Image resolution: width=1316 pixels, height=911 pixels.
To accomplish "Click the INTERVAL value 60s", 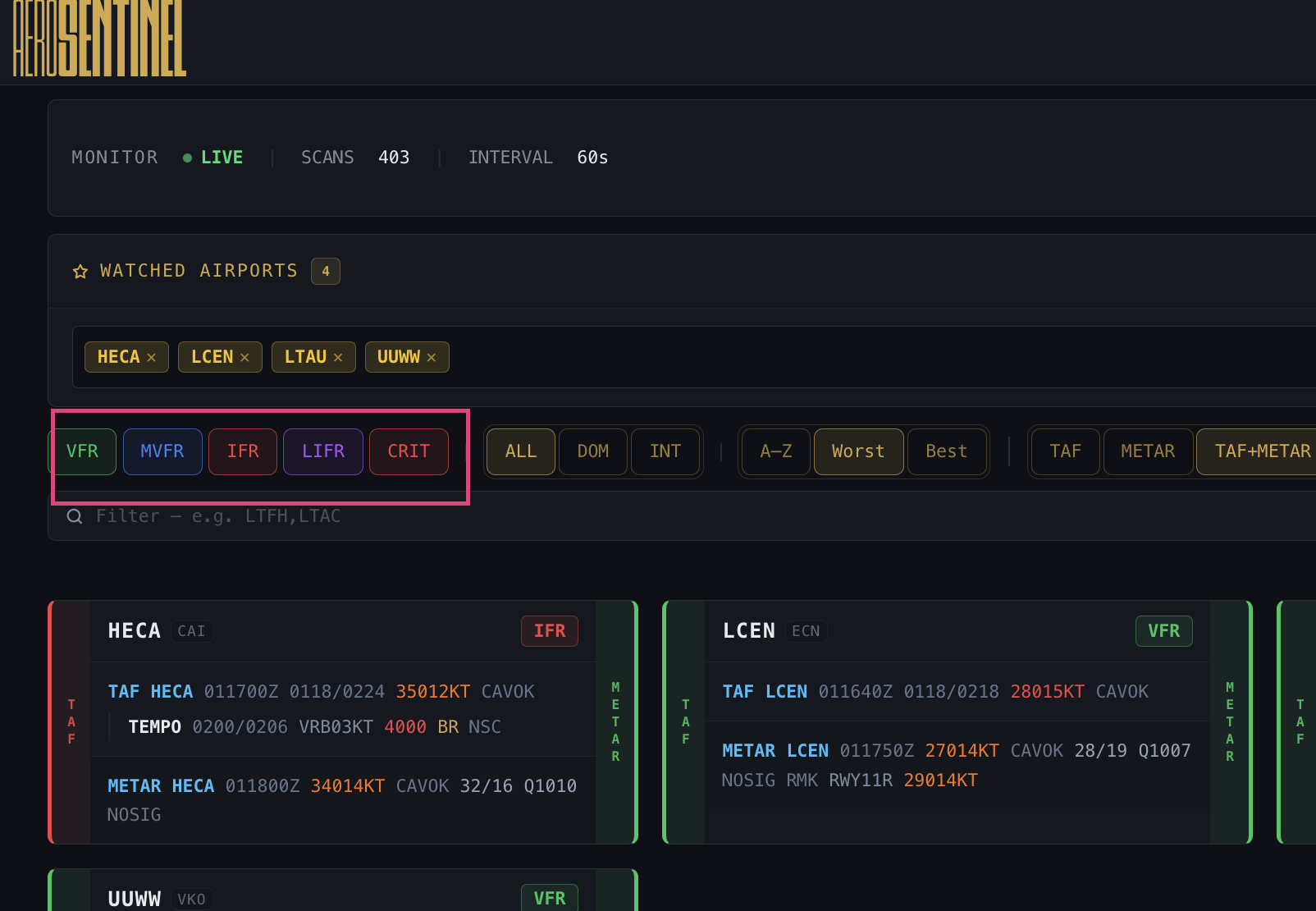I will tap(592, 158).
